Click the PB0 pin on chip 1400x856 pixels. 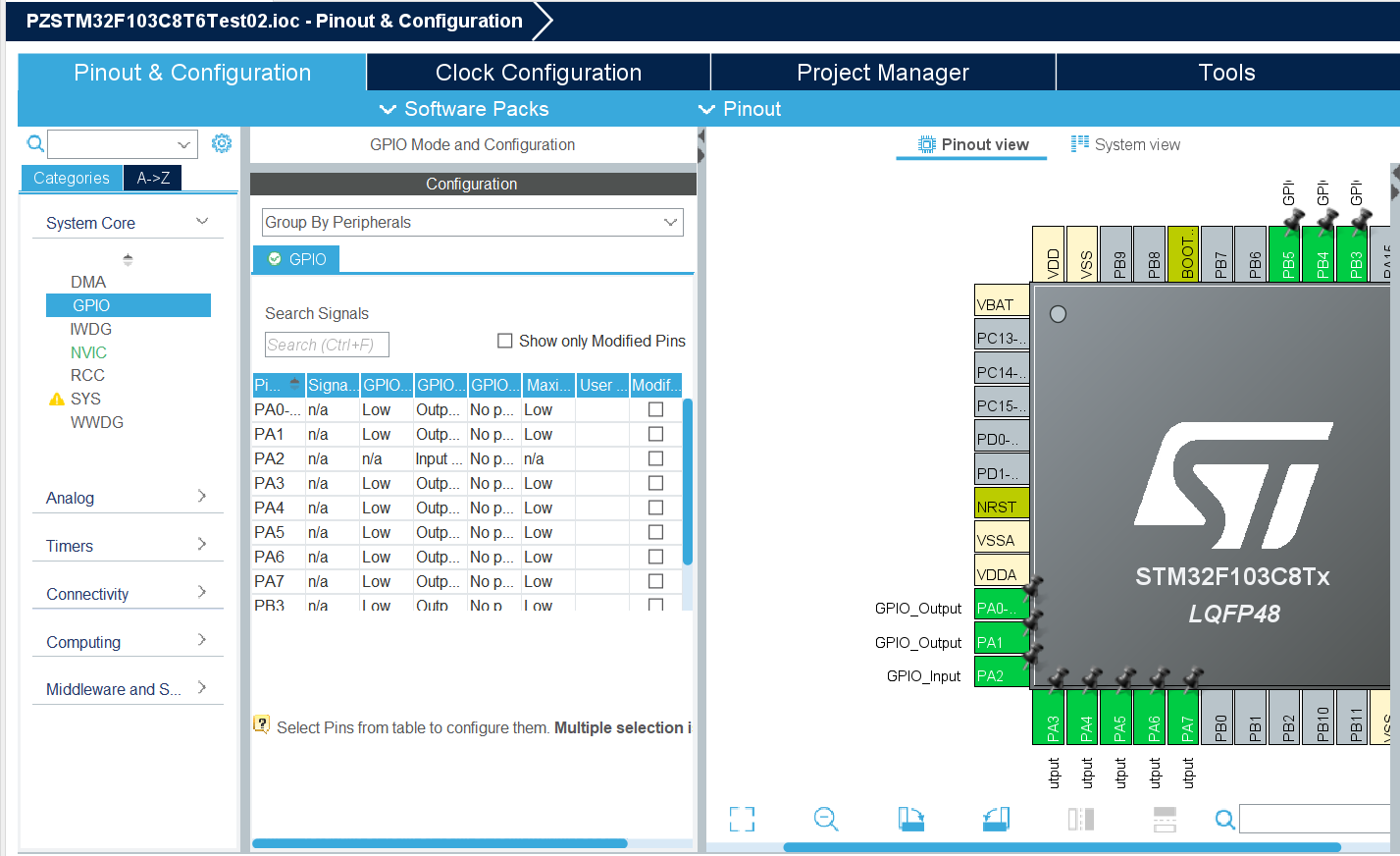click(x=1218, y=718)
